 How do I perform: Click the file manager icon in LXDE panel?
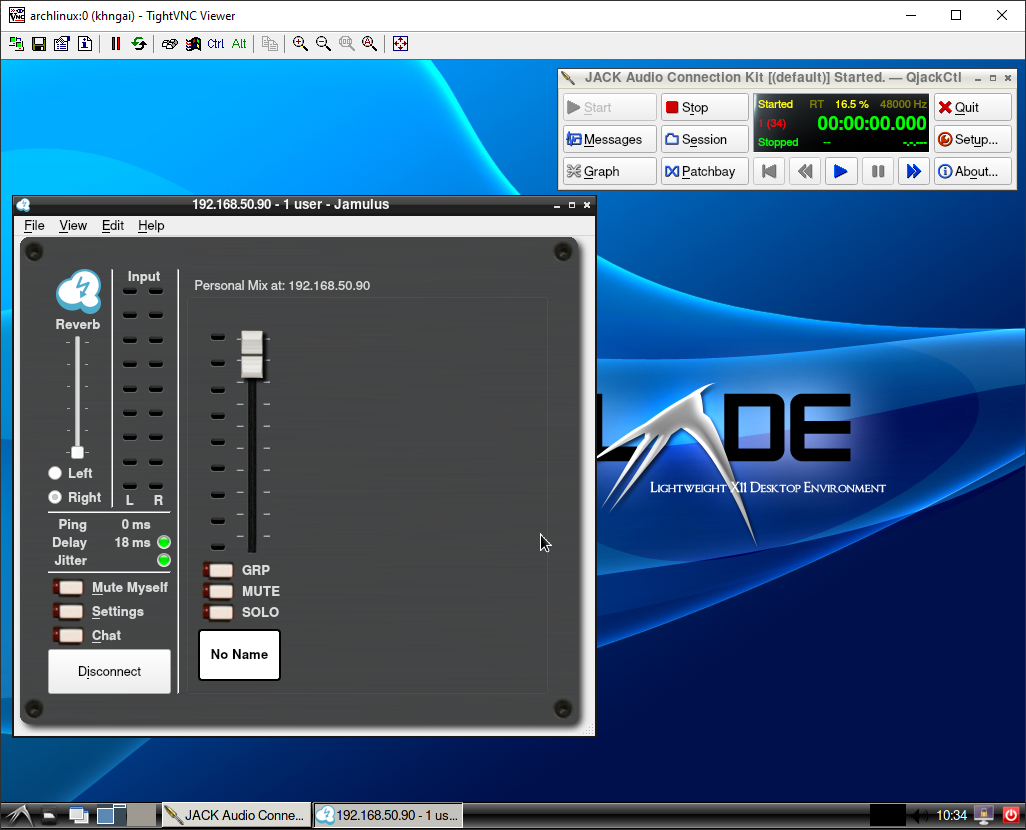(x=50, y=816)
